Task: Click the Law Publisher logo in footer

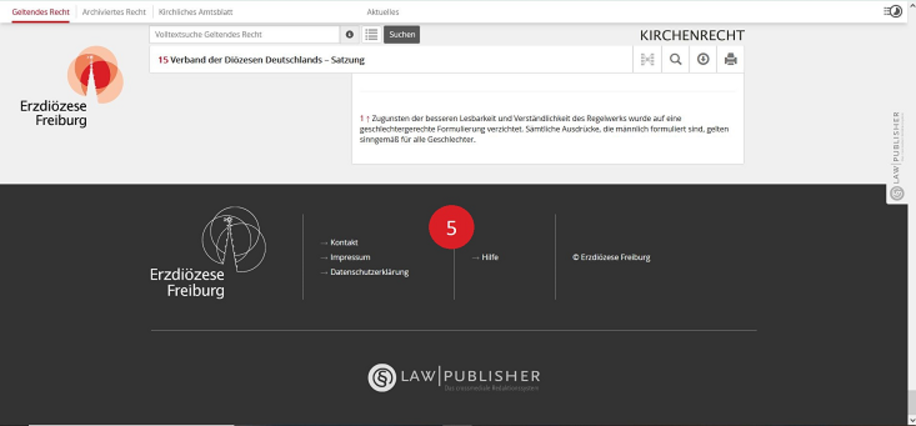Action: click(x=454, y=378)
